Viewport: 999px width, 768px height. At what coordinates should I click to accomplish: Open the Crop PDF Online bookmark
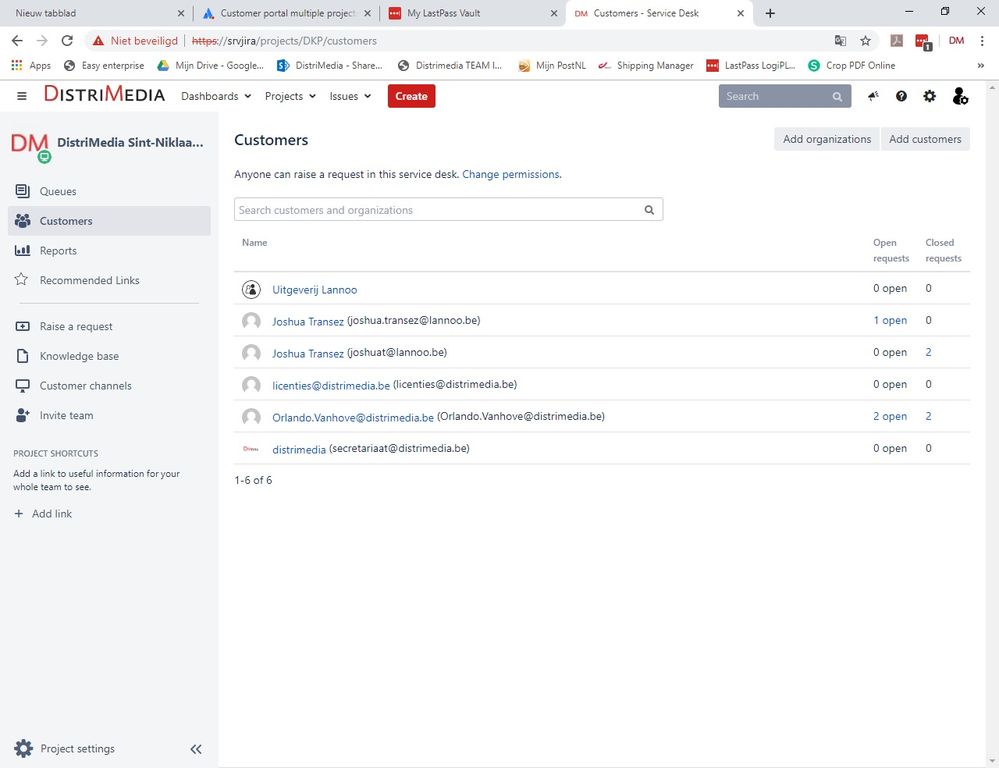pos(851,65)
